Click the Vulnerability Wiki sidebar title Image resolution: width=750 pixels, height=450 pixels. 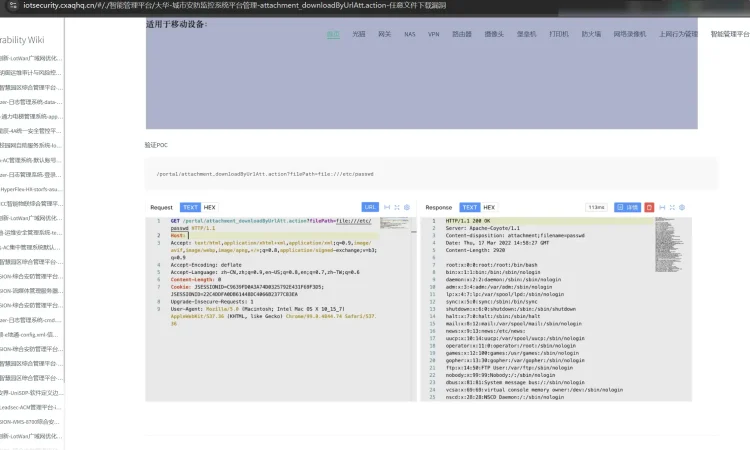point(22,40)
